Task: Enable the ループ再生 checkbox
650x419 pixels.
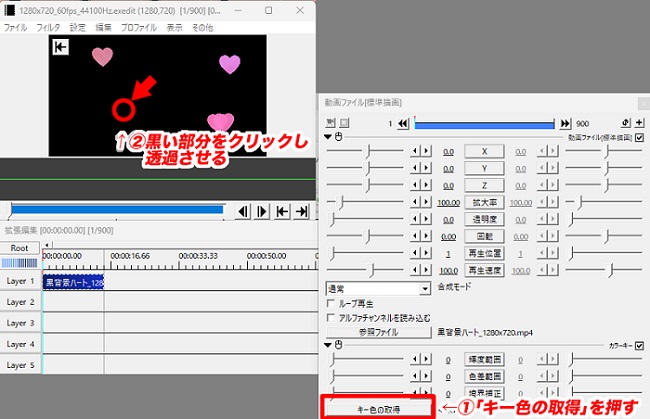Action: tap(331, 303)
